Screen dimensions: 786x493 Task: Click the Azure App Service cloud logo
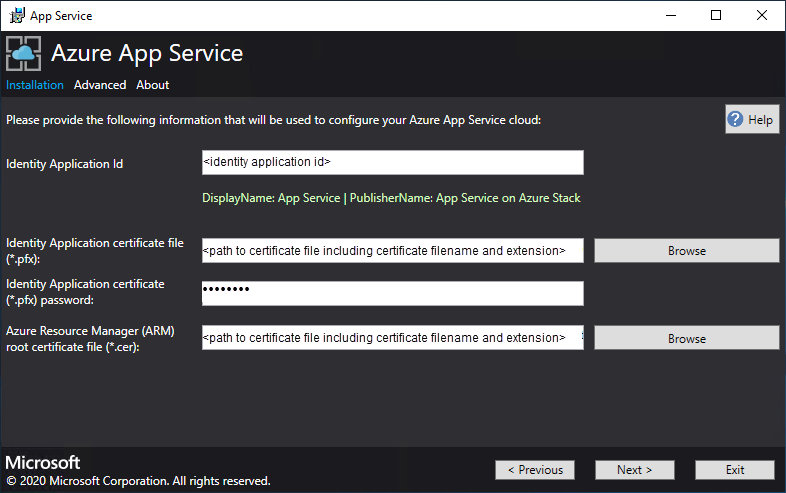[x=24, y=54]
